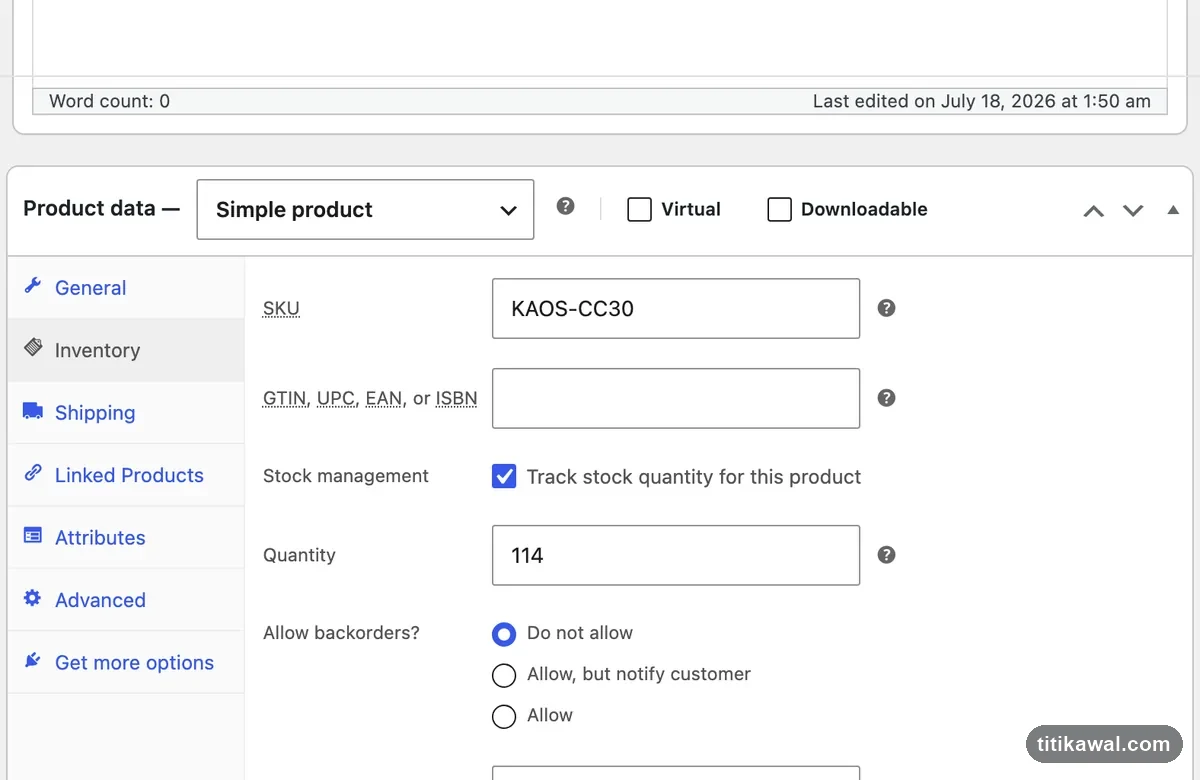Move Product data panel down
Viewport: 1200px width, 780px height.
[1133, 211]
